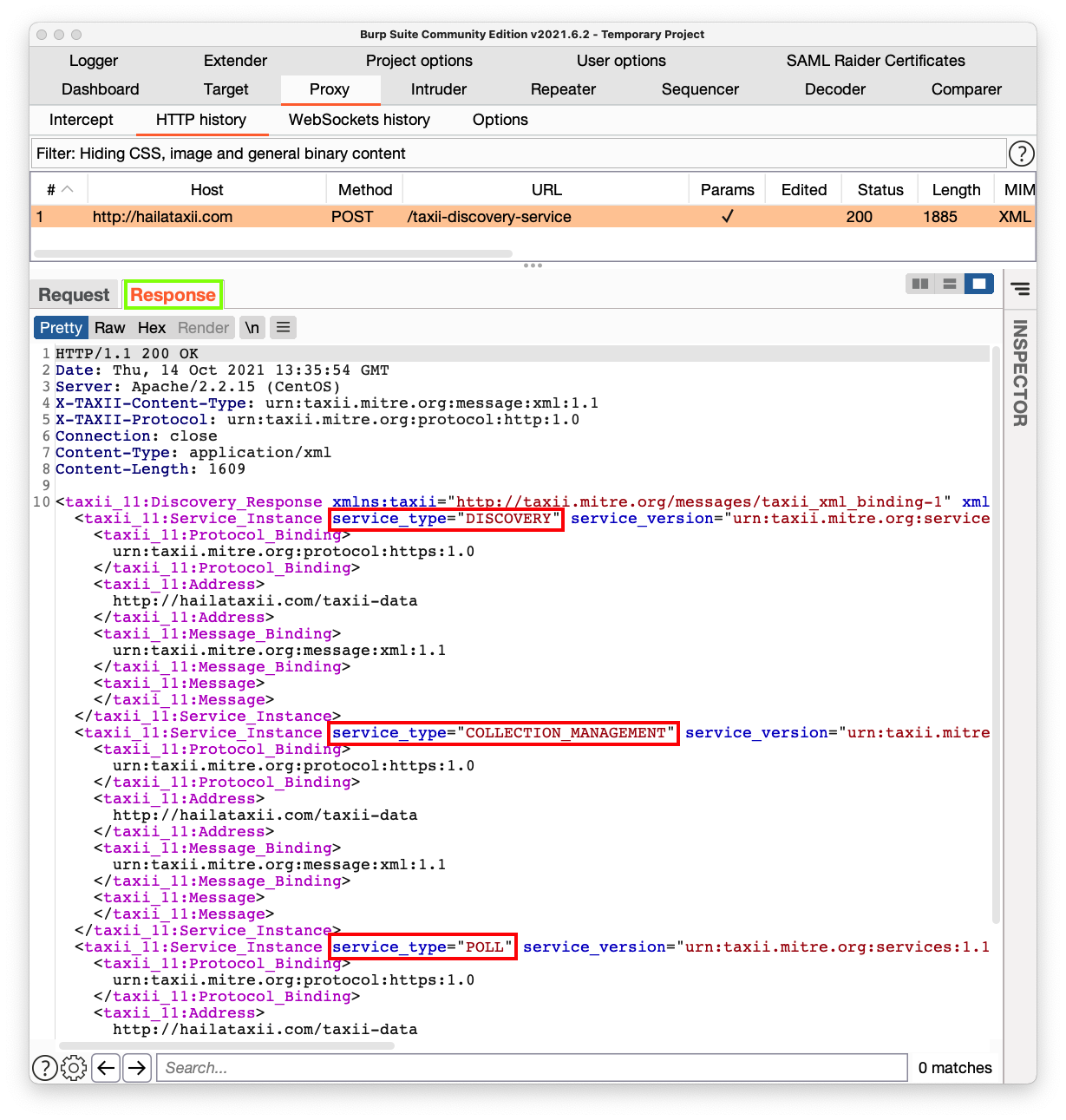Open the WebSockets history tab
The image size is (1066, 1120).
point(359,120)
